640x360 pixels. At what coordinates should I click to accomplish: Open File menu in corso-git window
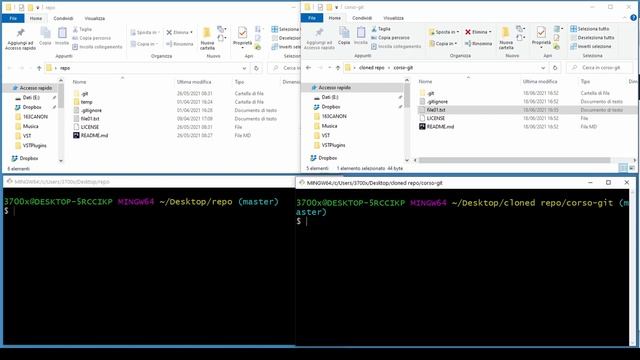(x=312, y=18)
